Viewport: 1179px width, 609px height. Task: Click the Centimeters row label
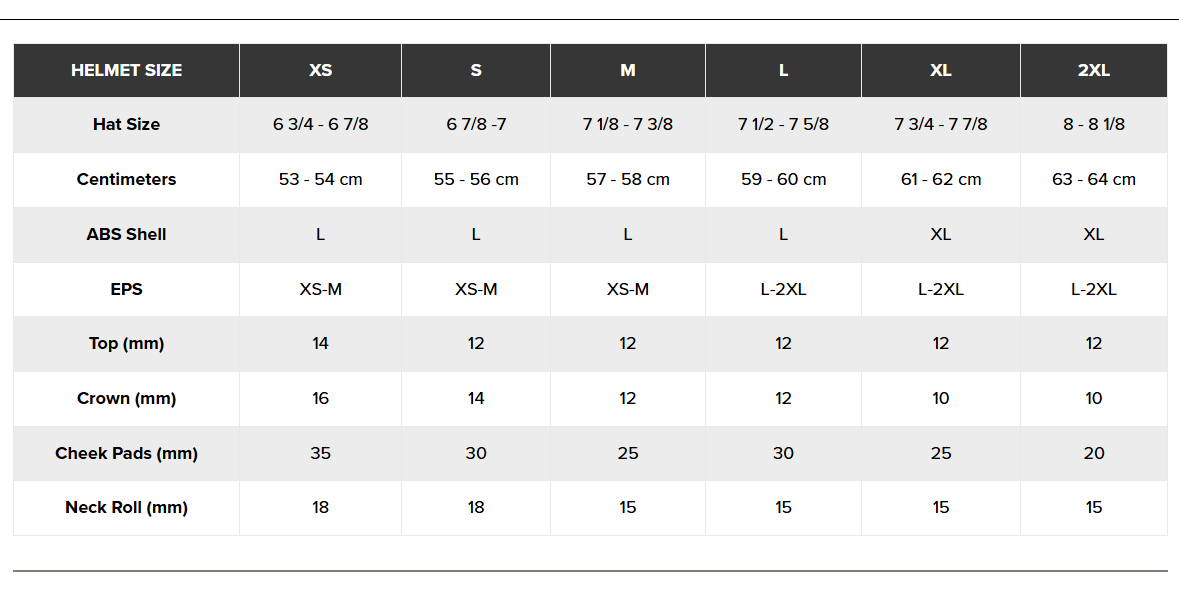click(126, 180)
